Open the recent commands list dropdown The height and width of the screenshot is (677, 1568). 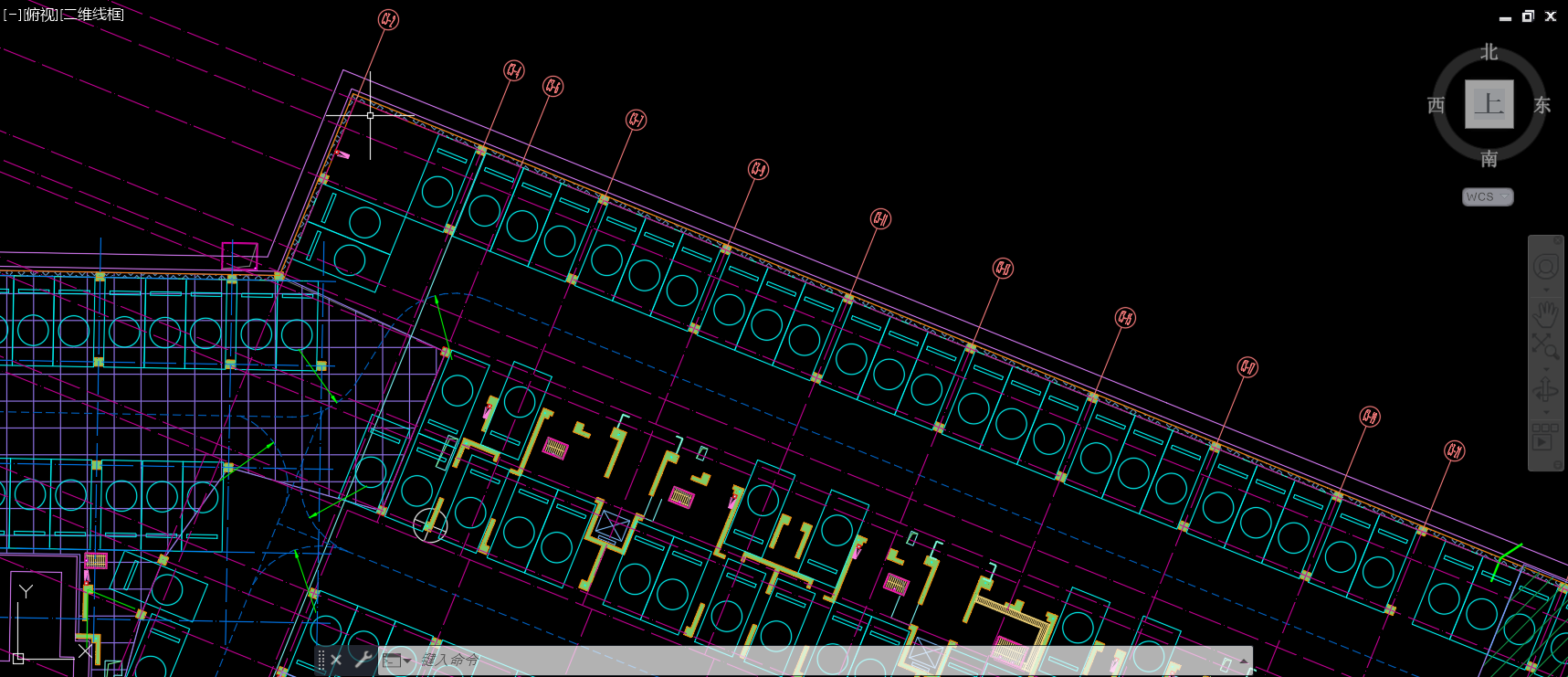397,660
